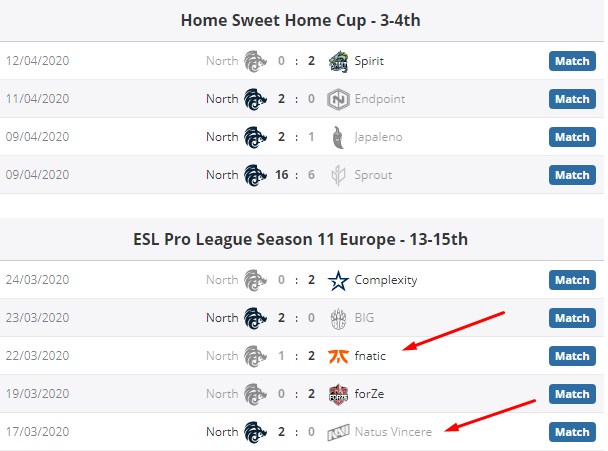This screenshot has width=608, height=451.
Task: Click the fnatic orange logo icon
Action: (x=337, y=356)
